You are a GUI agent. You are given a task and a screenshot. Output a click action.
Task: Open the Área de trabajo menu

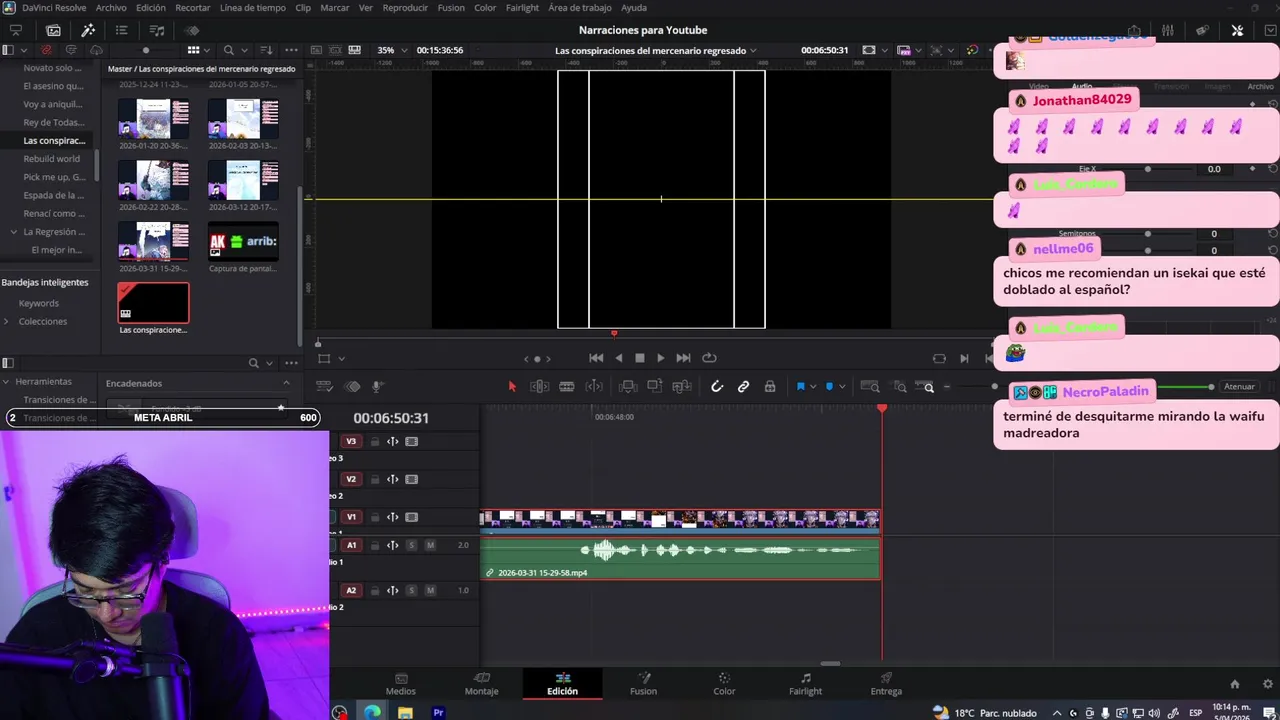(580, 8)
